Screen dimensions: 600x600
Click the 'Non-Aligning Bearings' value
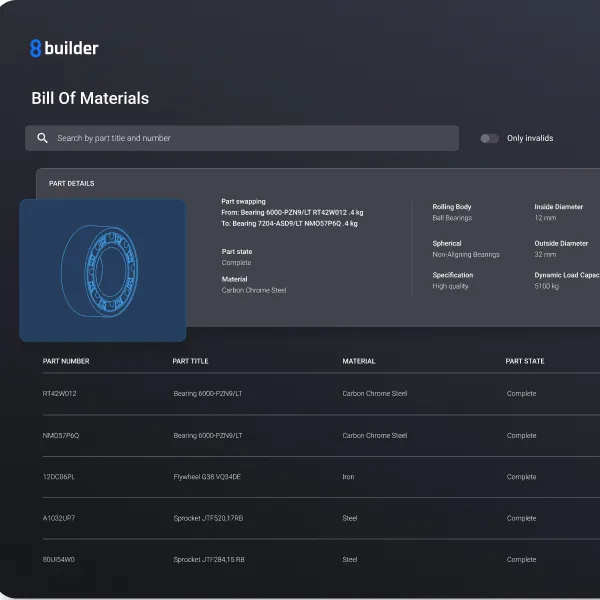466,254
